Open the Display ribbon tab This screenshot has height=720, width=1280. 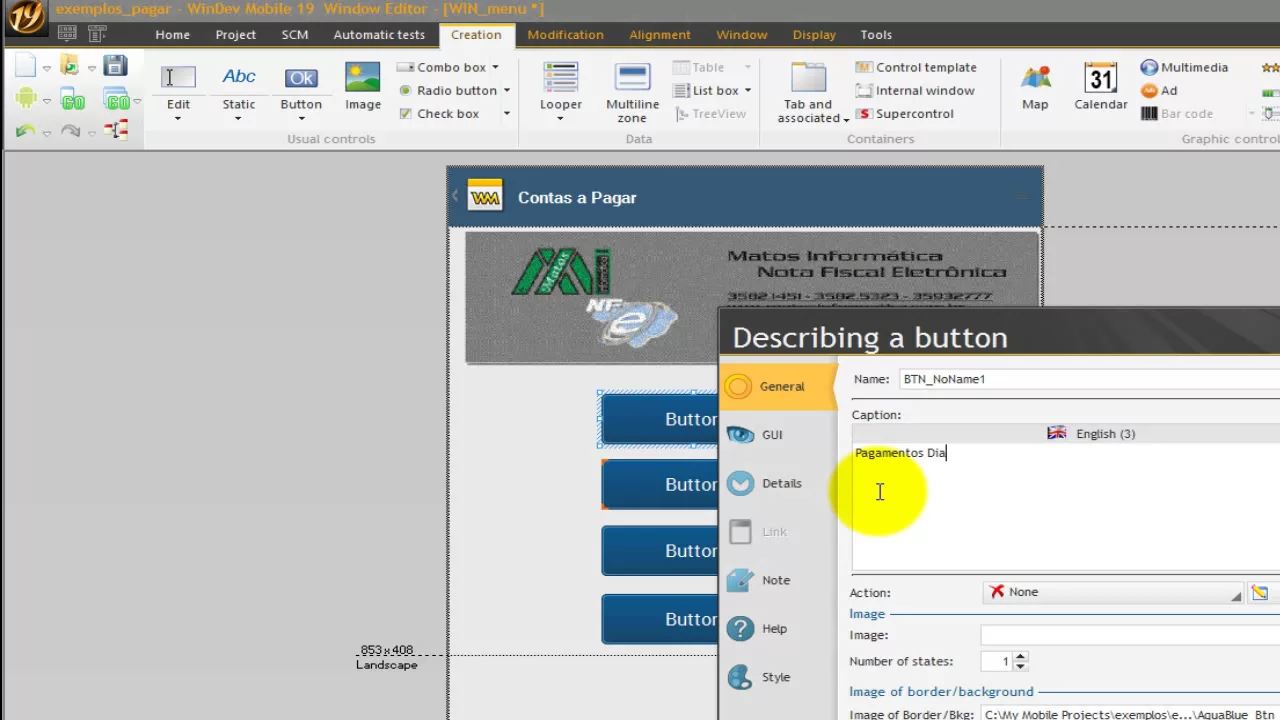(814, 34)
